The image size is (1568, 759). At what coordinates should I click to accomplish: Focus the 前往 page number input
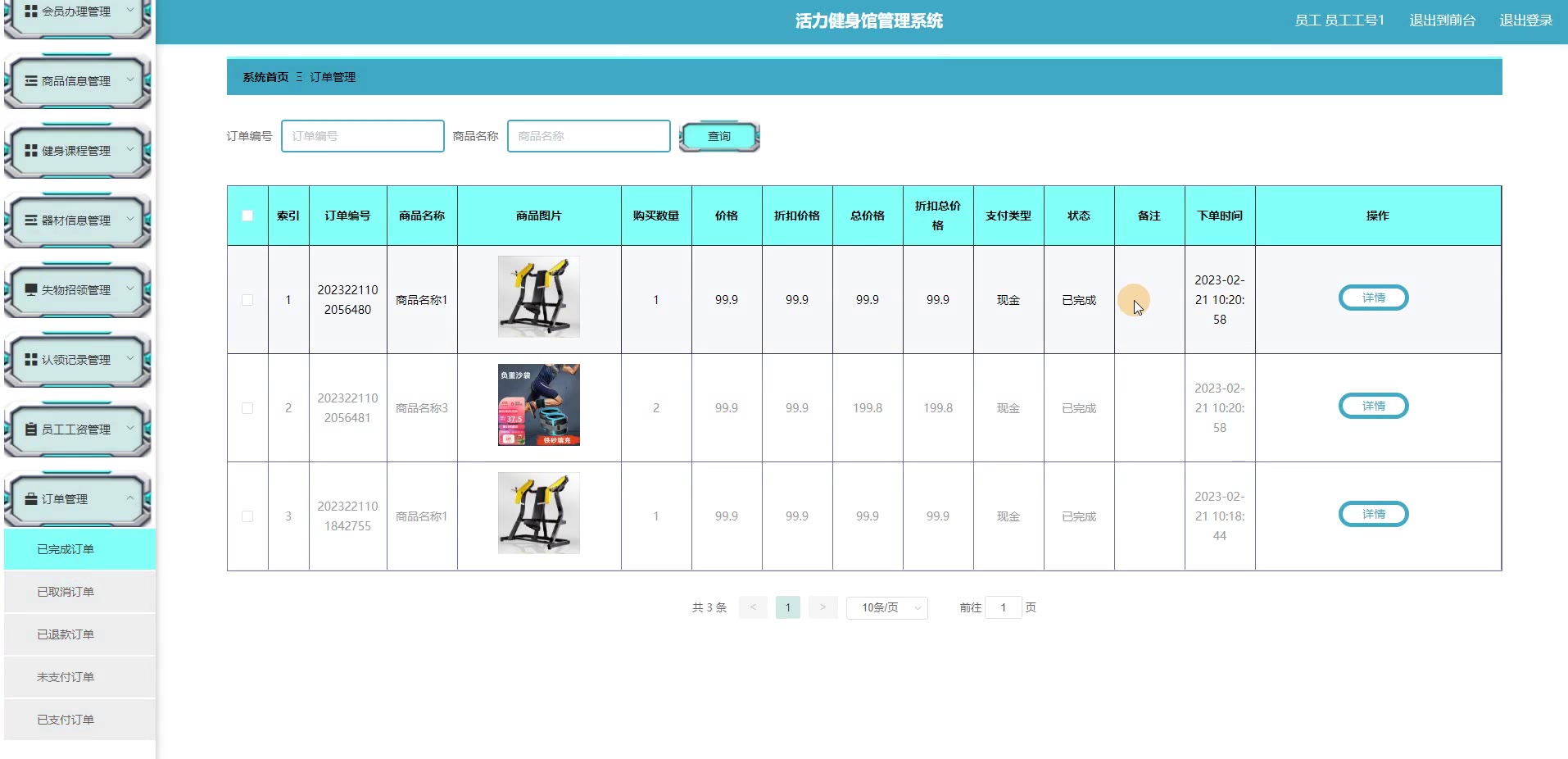[1004, 607]
